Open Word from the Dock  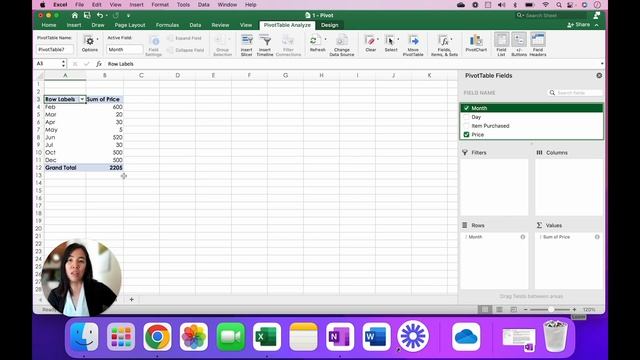click(376, 337)
